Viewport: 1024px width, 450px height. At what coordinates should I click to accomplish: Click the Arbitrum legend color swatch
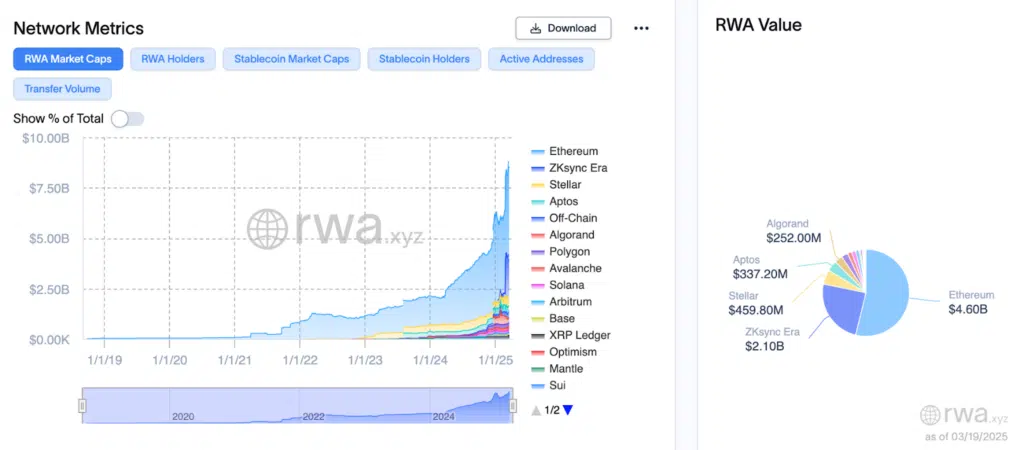(x=537, y=302)
